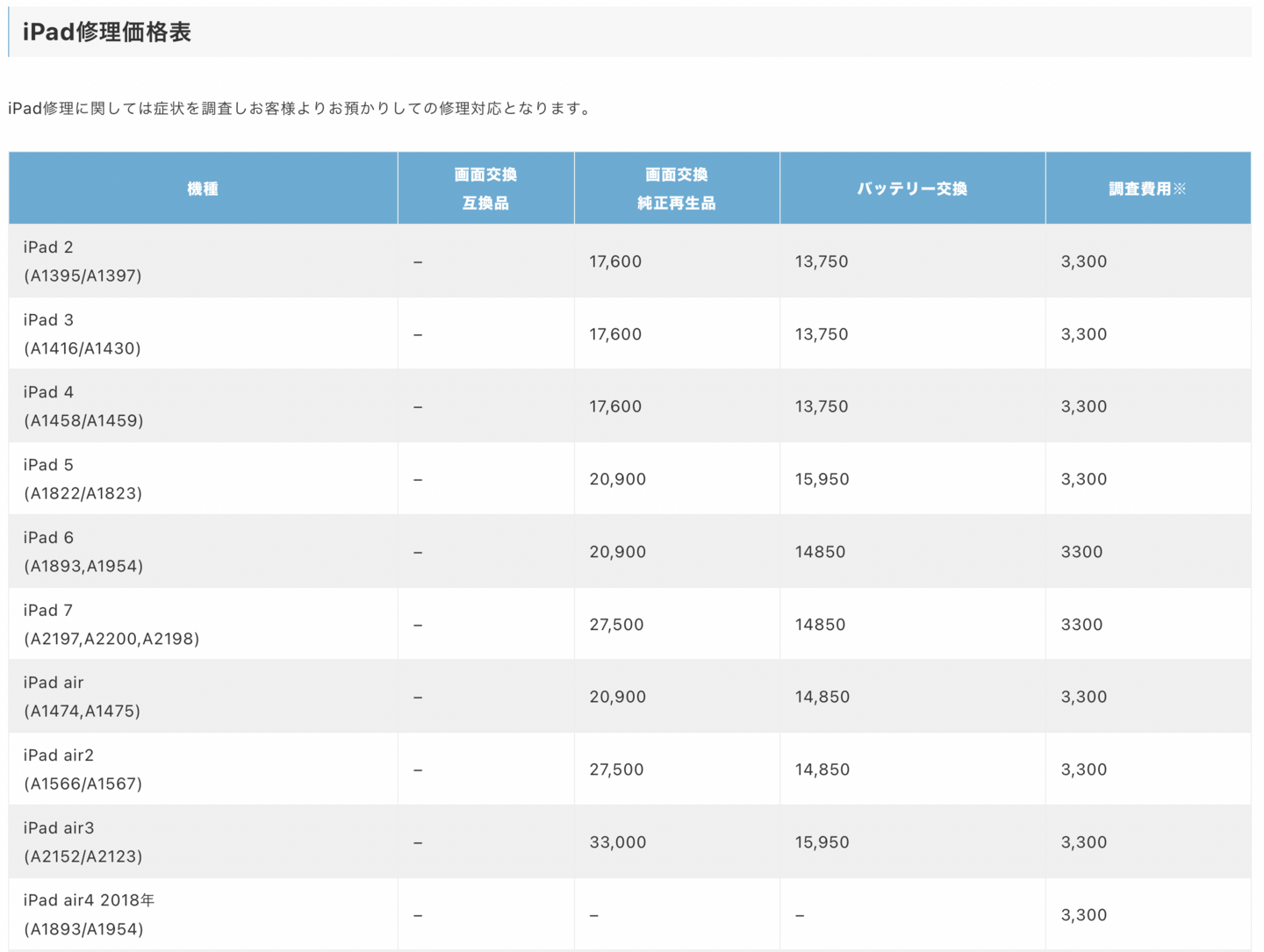Click the 画面交換 純正再生品 column header

pos(676,189)
